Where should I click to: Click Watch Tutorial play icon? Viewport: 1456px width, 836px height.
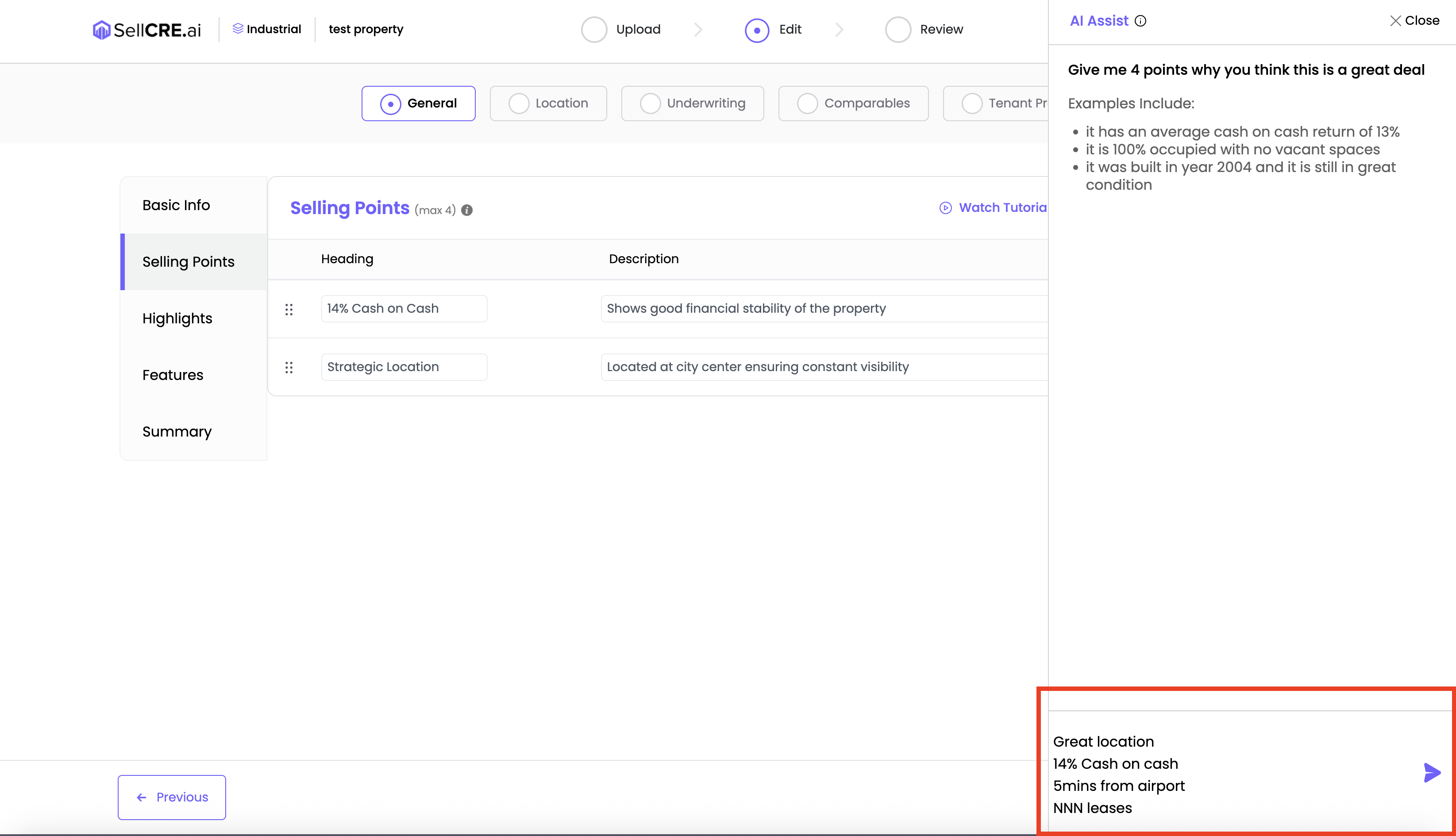tap(945, 208)
